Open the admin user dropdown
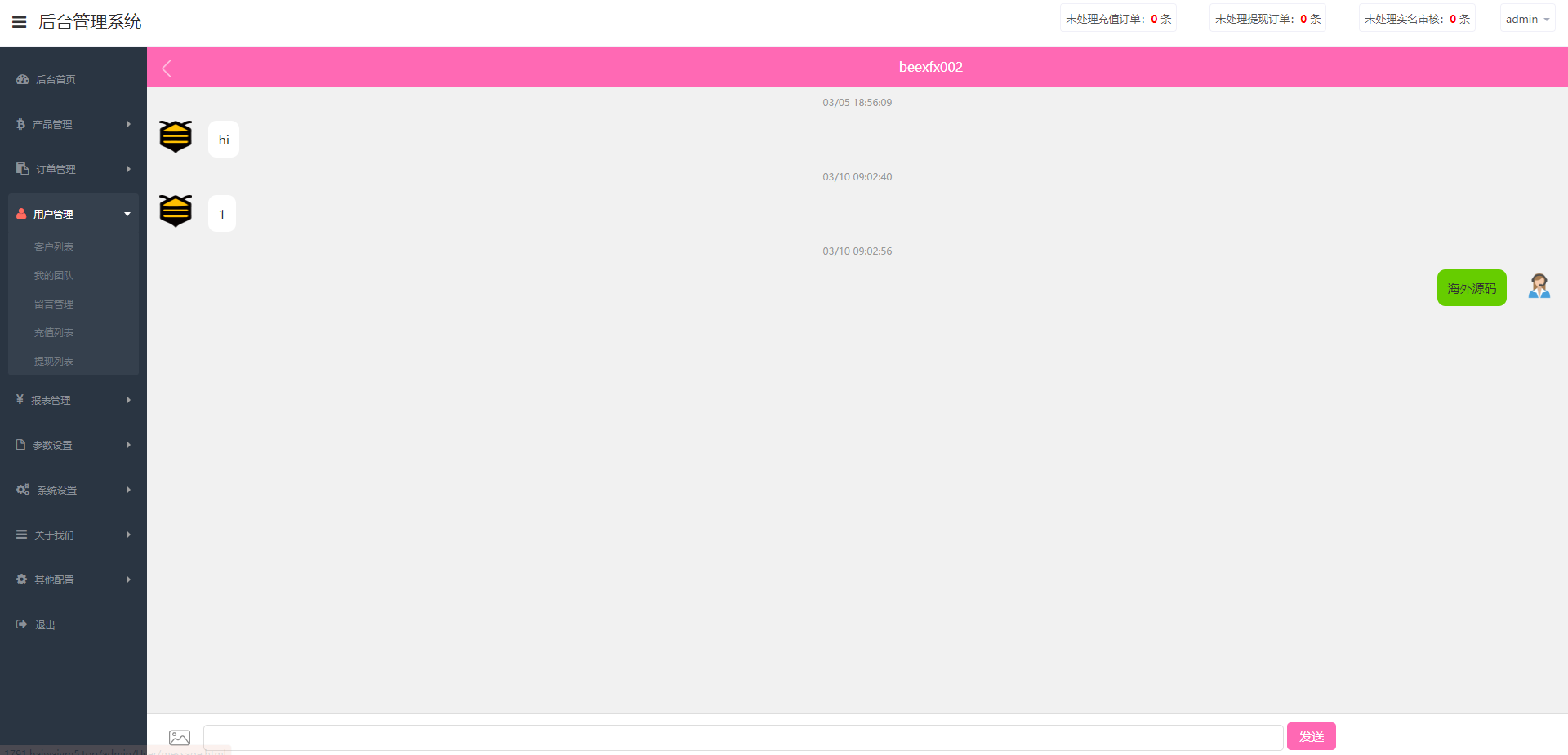 click(x=1526, y=19)
